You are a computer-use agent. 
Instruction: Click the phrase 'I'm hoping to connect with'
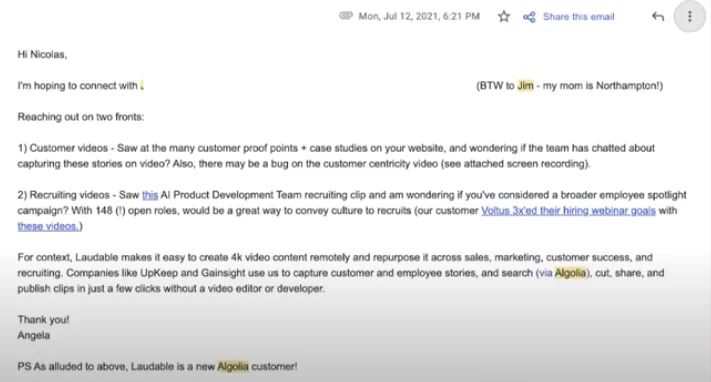pos(78,86)
